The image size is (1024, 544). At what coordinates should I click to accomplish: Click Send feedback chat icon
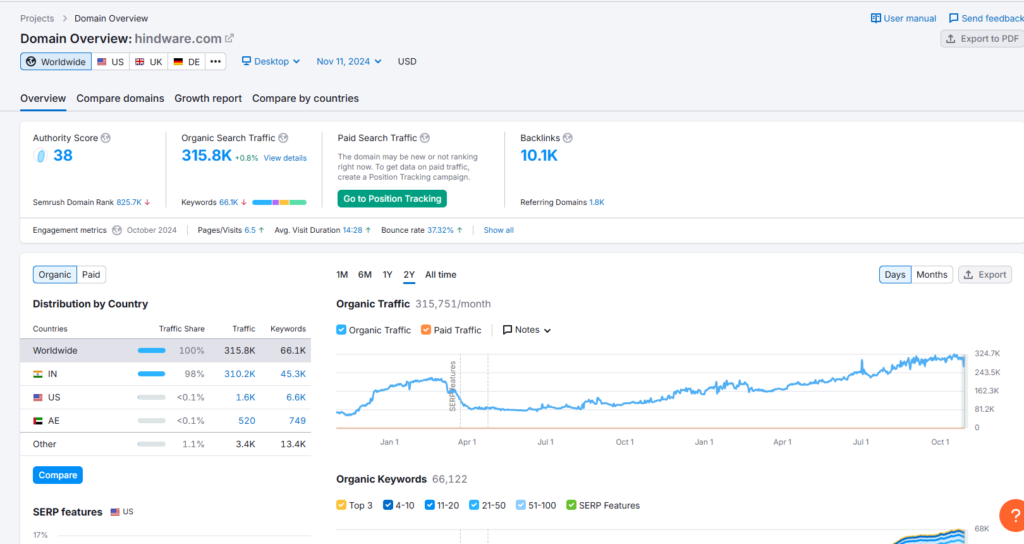(x=953, y=18)
